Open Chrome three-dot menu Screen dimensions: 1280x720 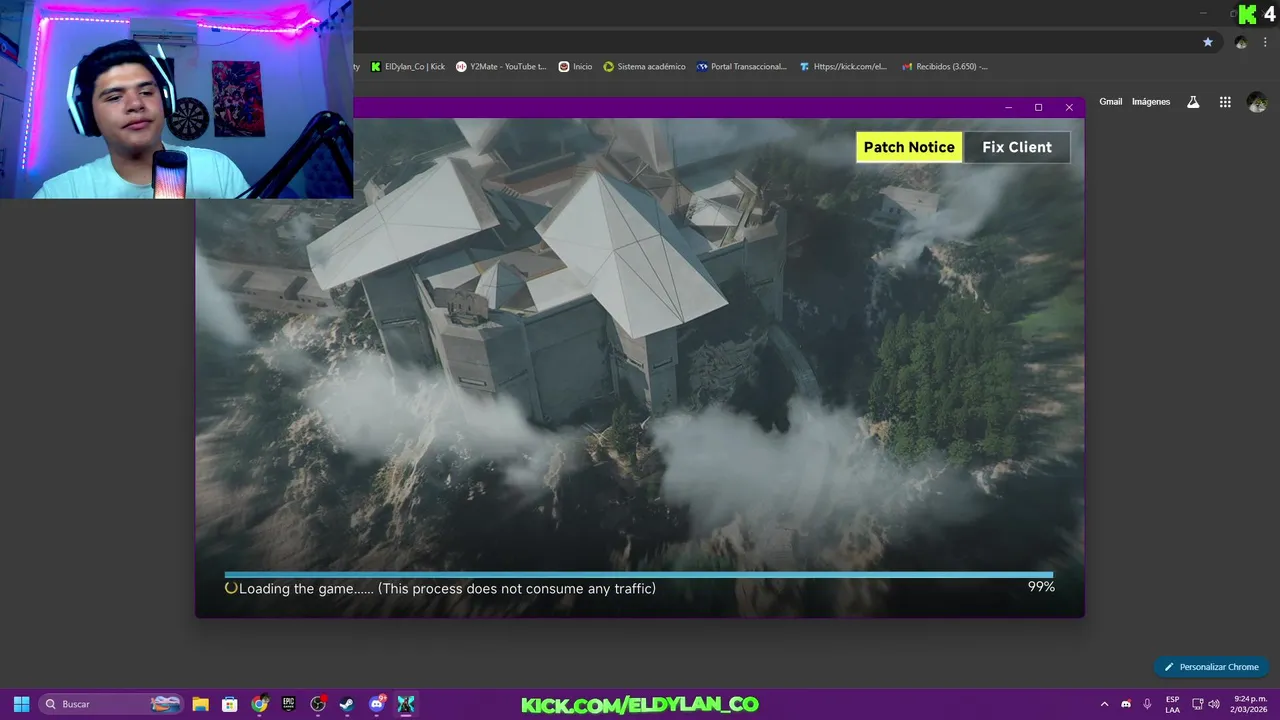1265,42
